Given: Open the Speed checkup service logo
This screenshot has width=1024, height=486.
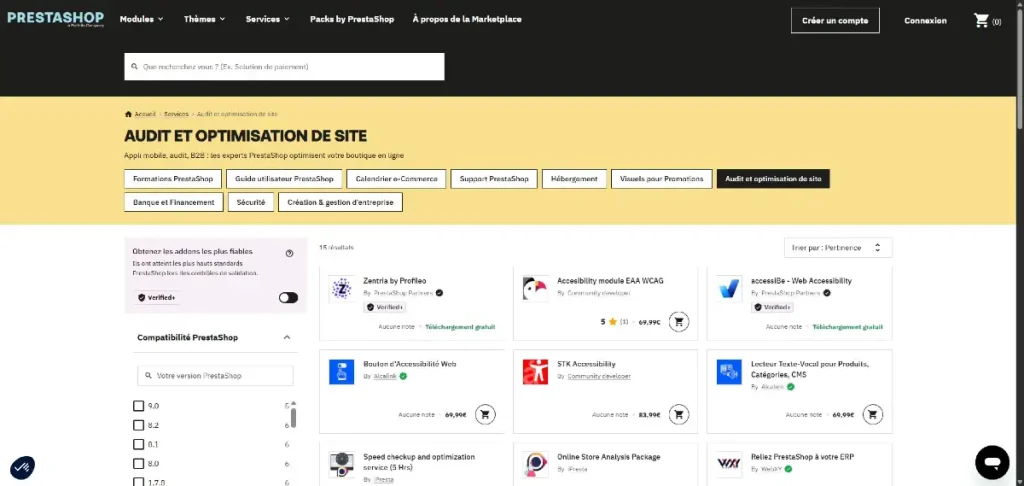Looking at the screenshot, I should [342, 464].
